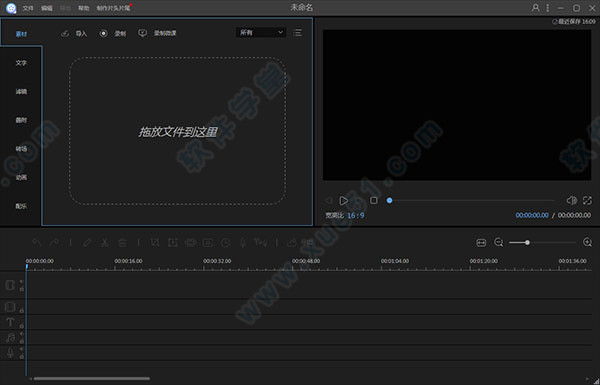Toggle the list view icon
This screenshot has height=385, width=600.
[x=297, y=33]
